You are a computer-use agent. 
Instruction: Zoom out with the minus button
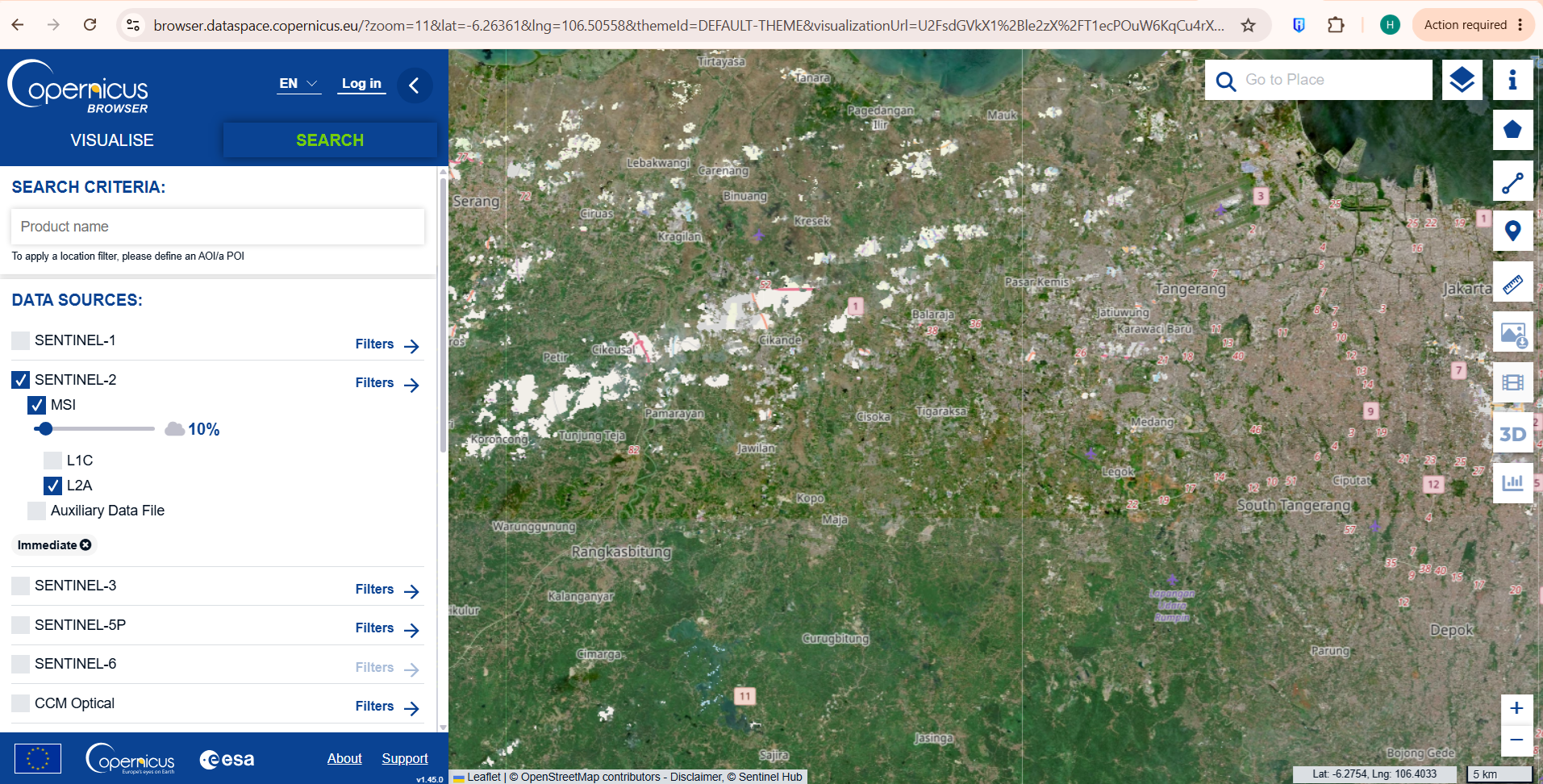pos(1516,740)
